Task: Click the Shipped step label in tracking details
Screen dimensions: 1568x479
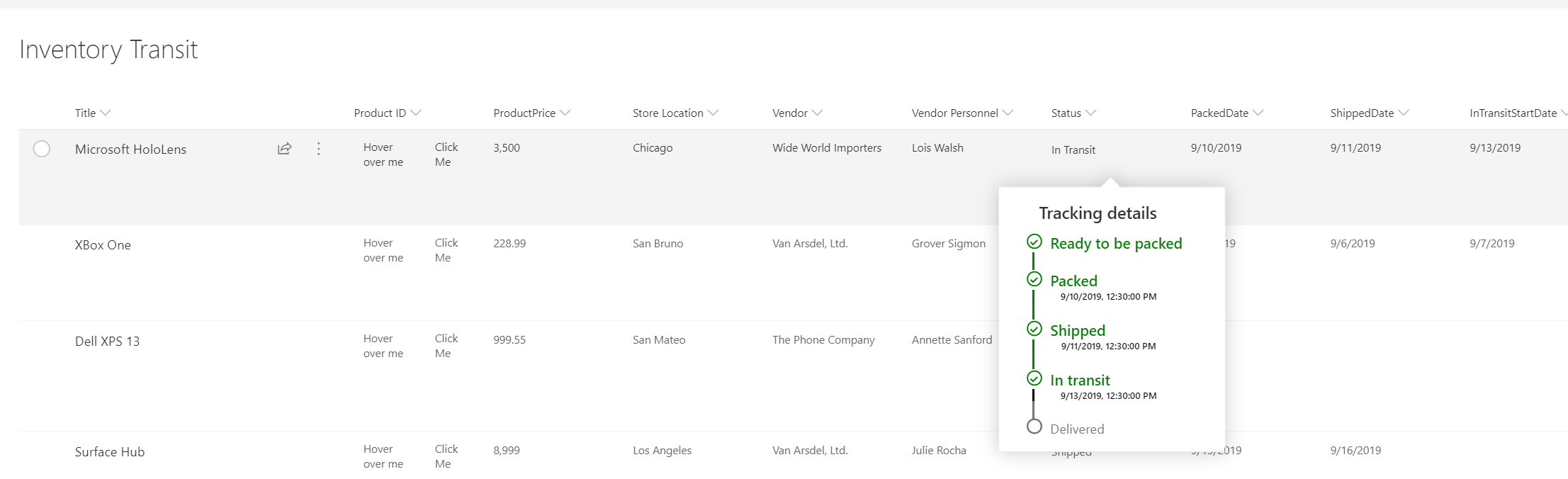Action: click(x=1078, y=330)
